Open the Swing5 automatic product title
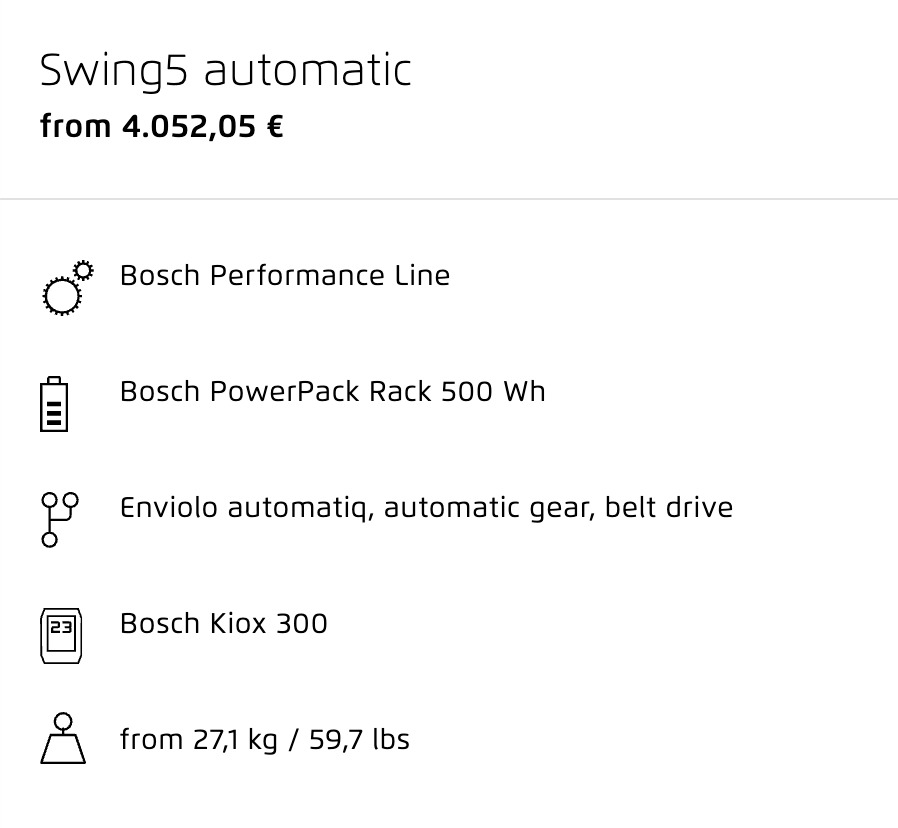This screenshot has height=828, width=898. point(226,70)
